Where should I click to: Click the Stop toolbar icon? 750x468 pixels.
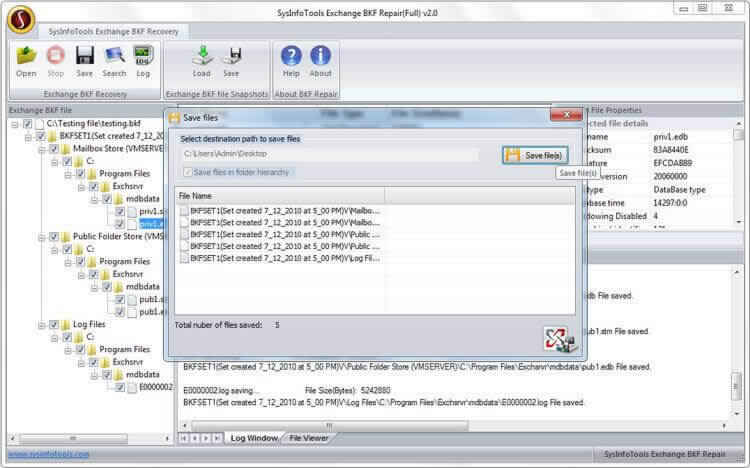[55, 56]
